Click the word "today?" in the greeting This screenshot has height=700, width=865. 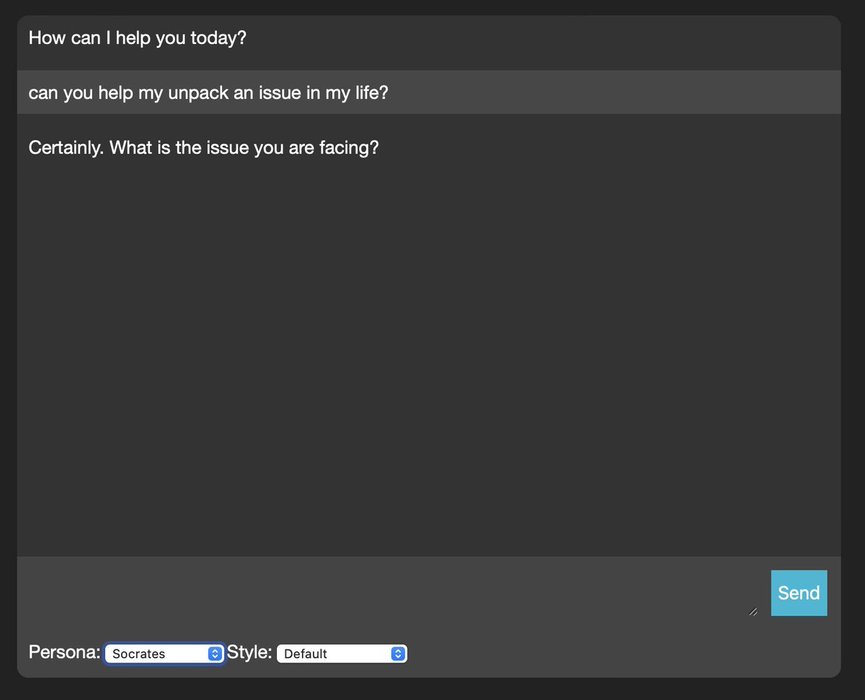[218, 38]
